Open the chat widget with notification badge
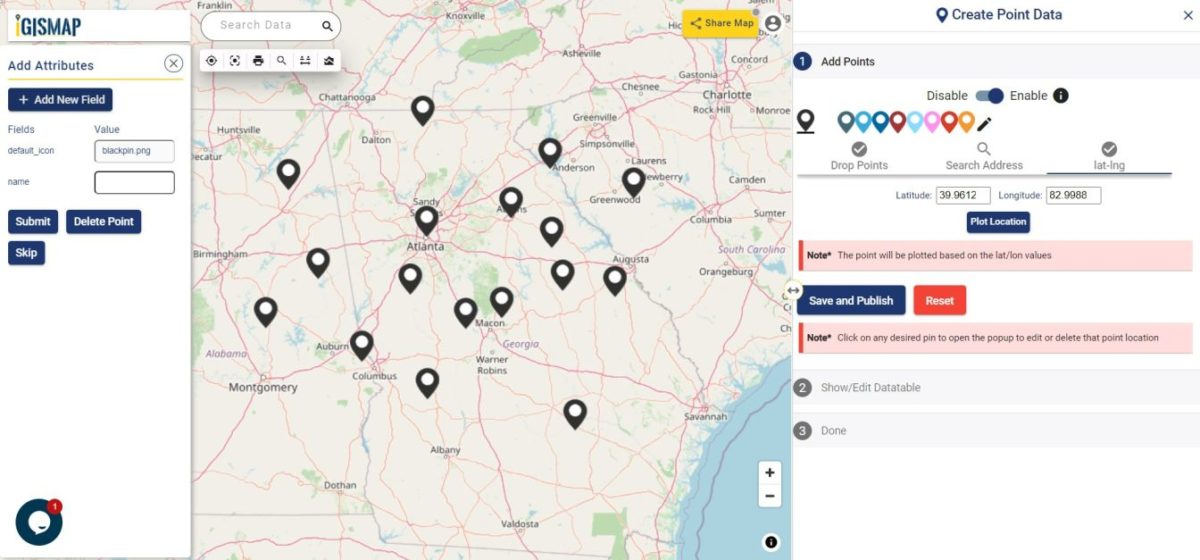 (39, 522)
